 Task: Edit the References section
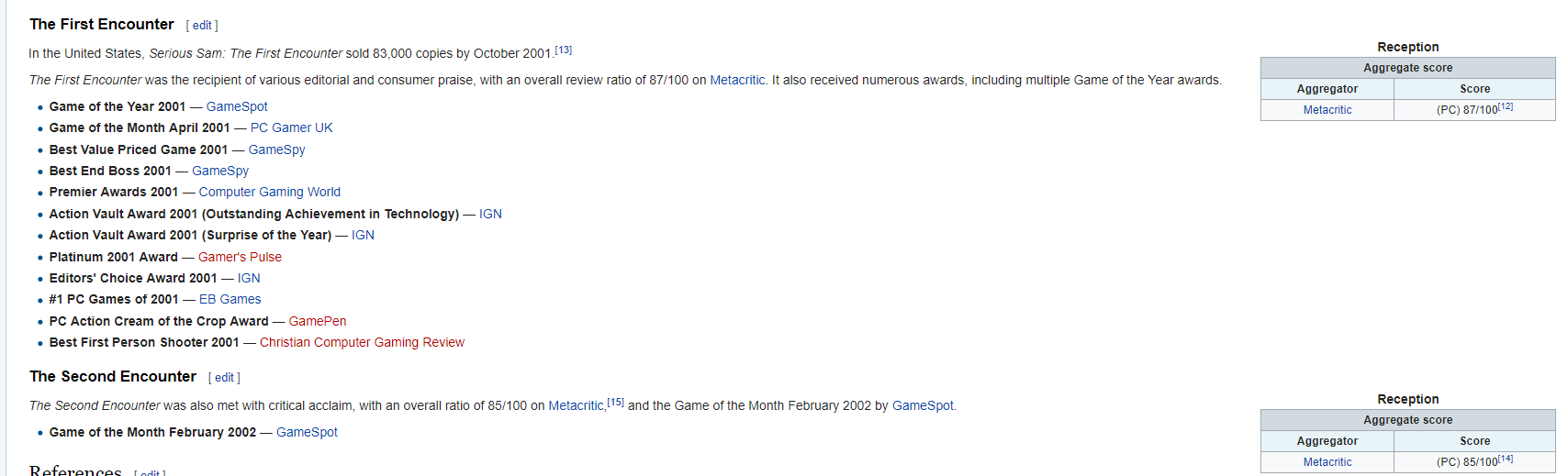[x=150, y=473]
